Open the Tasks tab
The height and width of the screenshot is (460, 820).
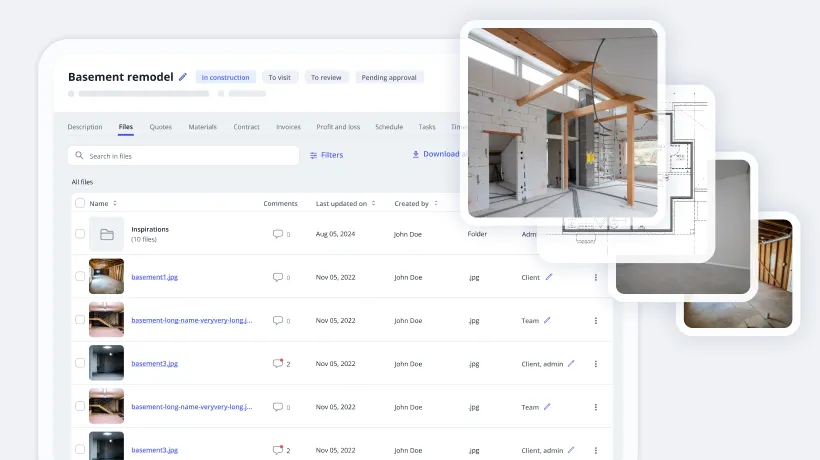pyautogui.click(x=427, y=127)
